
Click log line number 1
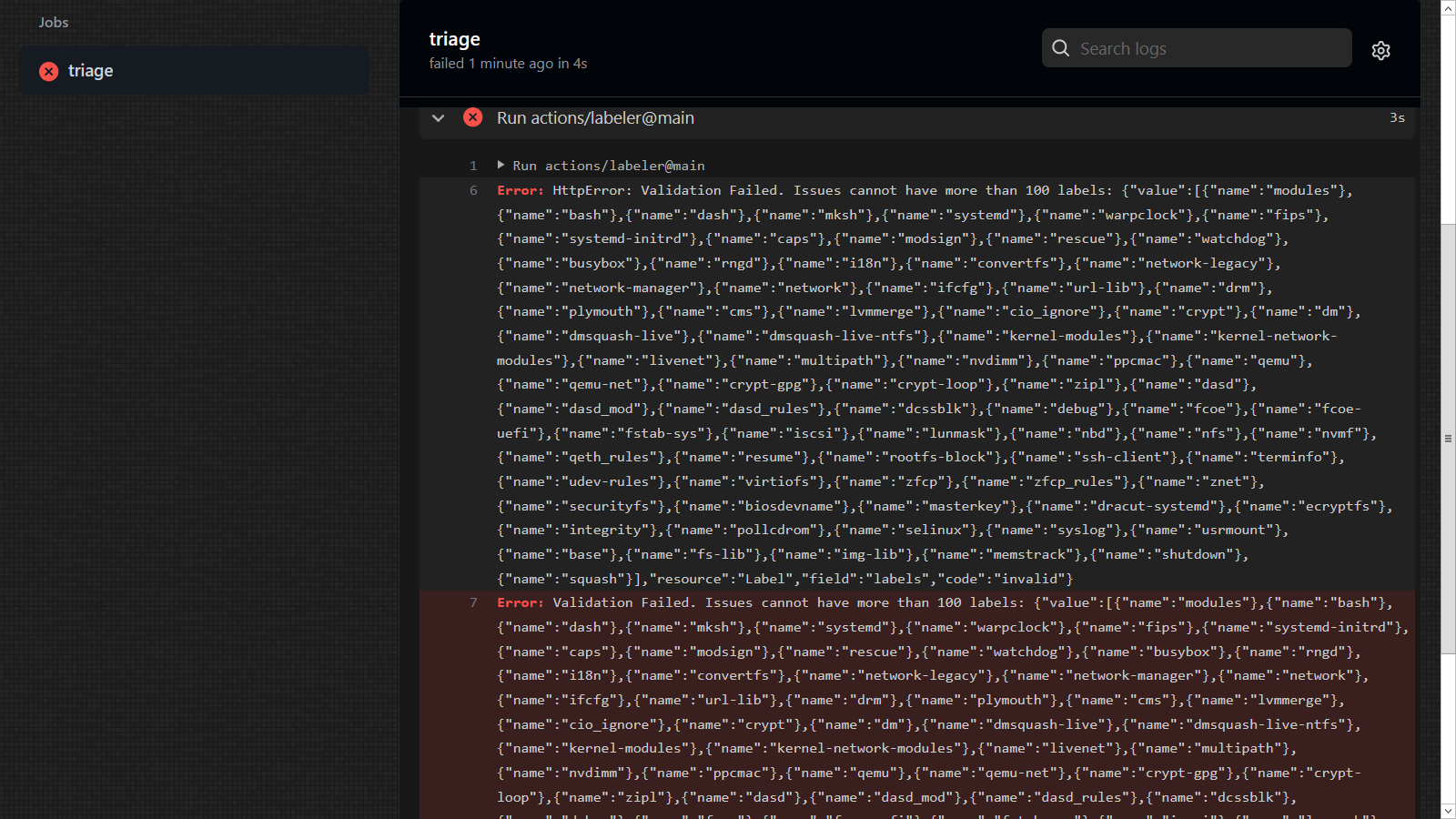pyautogui.click(x=473, y=166)
